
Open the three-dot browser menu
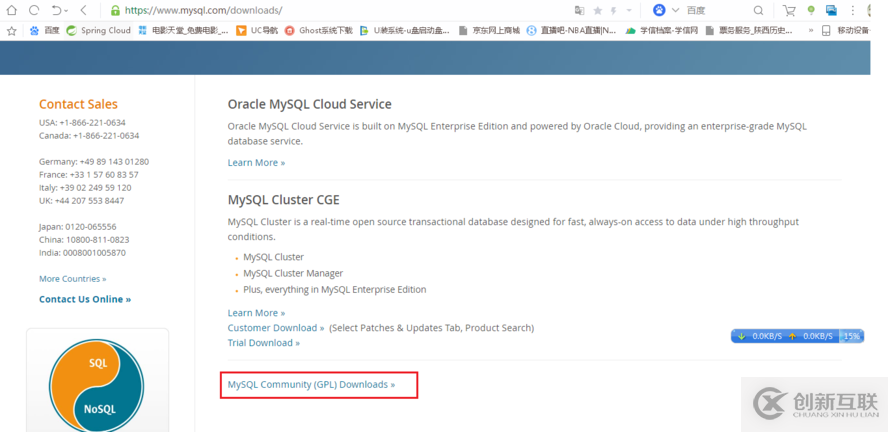pos(853,10)
